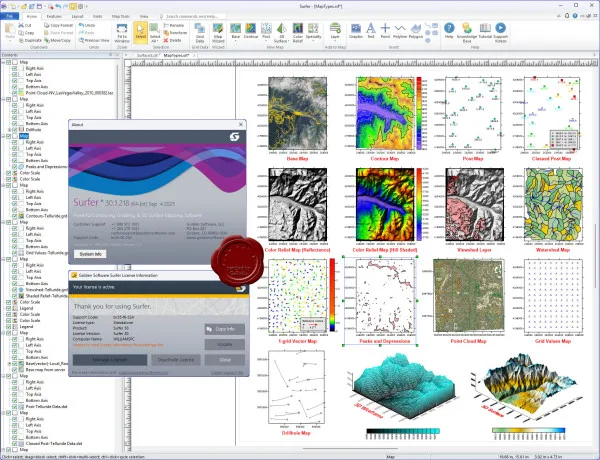Open Paste dropdown arrow

[10, 40]
